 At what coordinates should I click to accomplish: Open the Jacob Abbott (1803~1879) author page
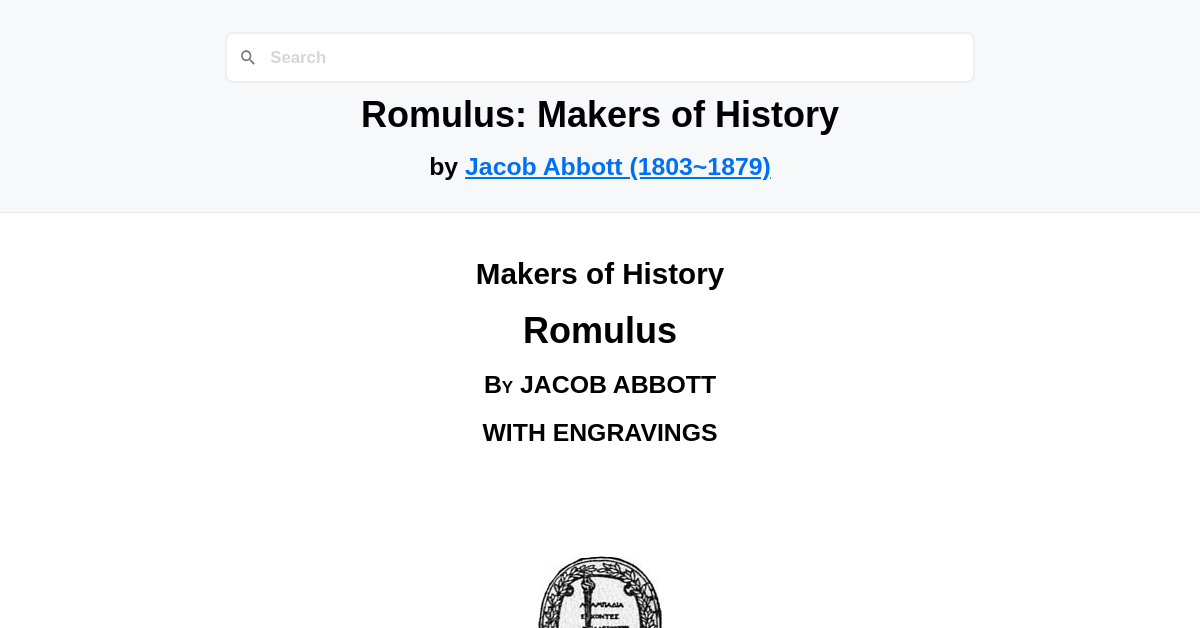[x=617, y=166]
